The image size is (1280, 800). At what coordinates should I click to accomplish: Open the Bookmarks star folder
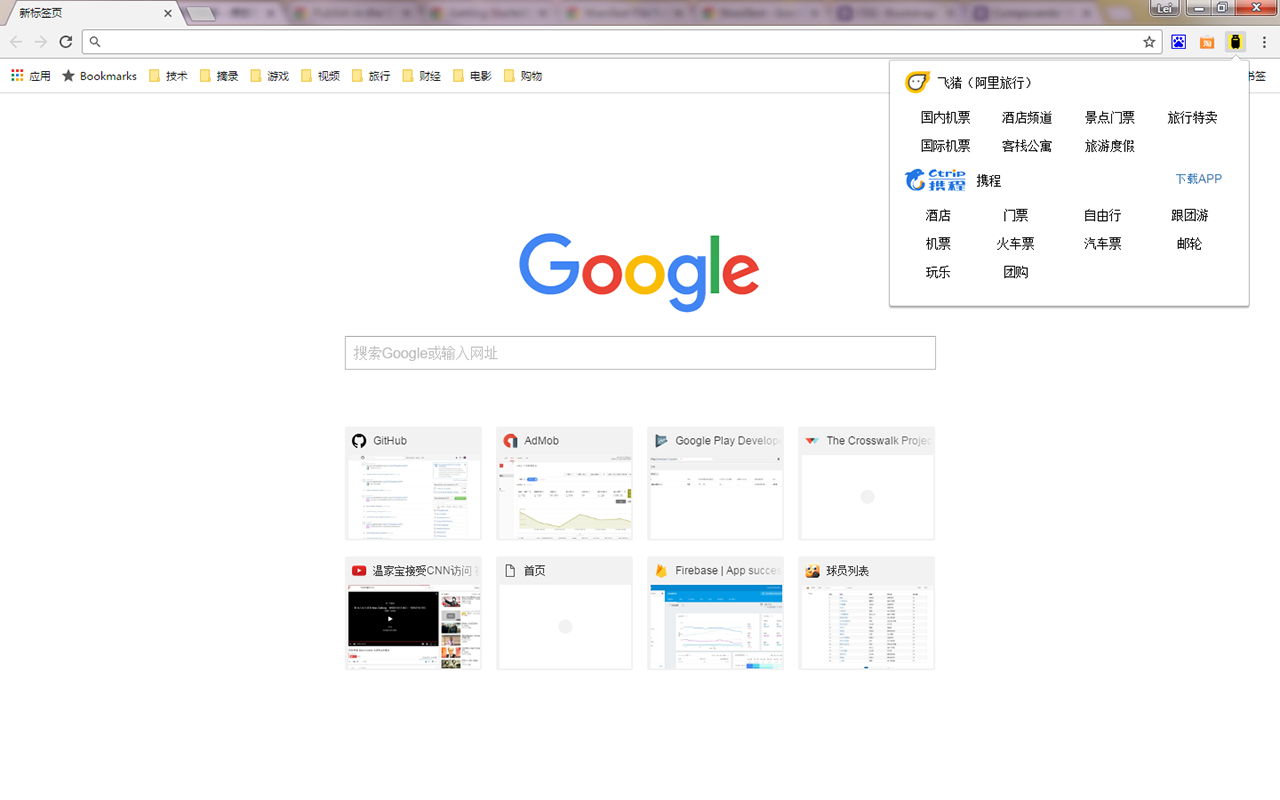tap(99, 76)
